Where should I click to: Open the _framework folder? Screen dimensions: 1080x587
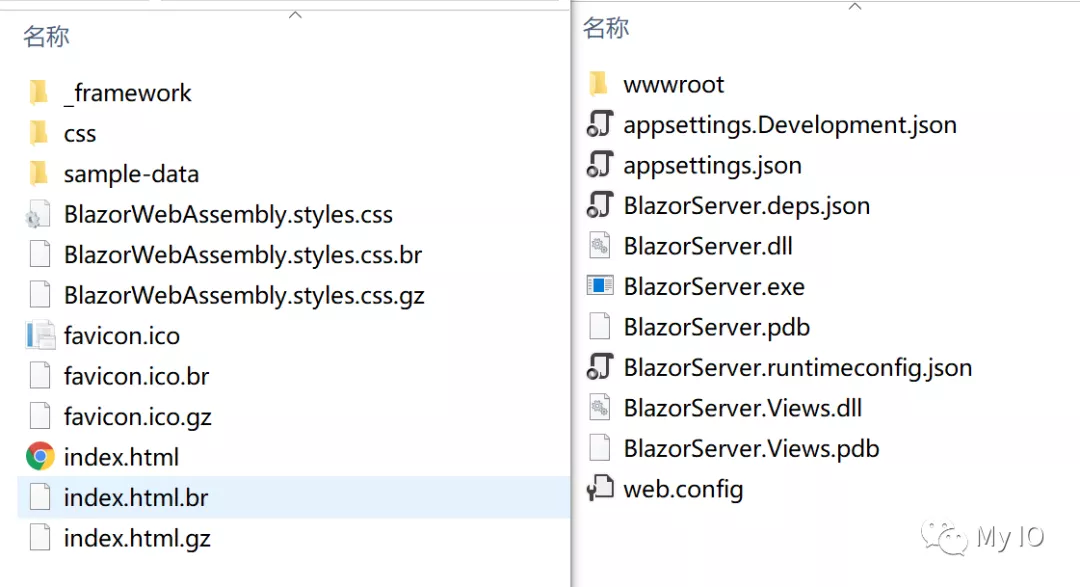click(127, 92)
